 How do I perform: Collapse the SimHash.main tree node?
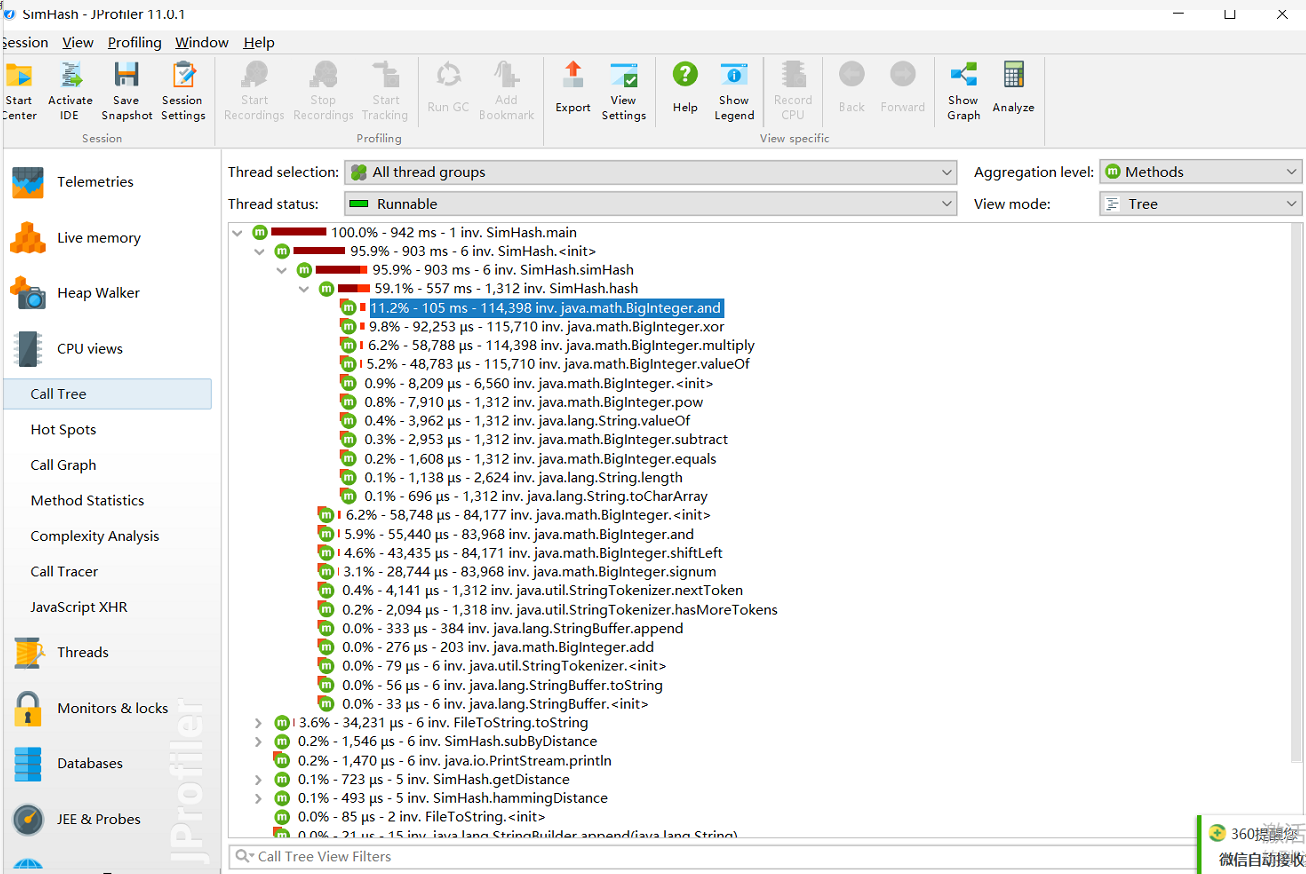click(x=238, y=233)
